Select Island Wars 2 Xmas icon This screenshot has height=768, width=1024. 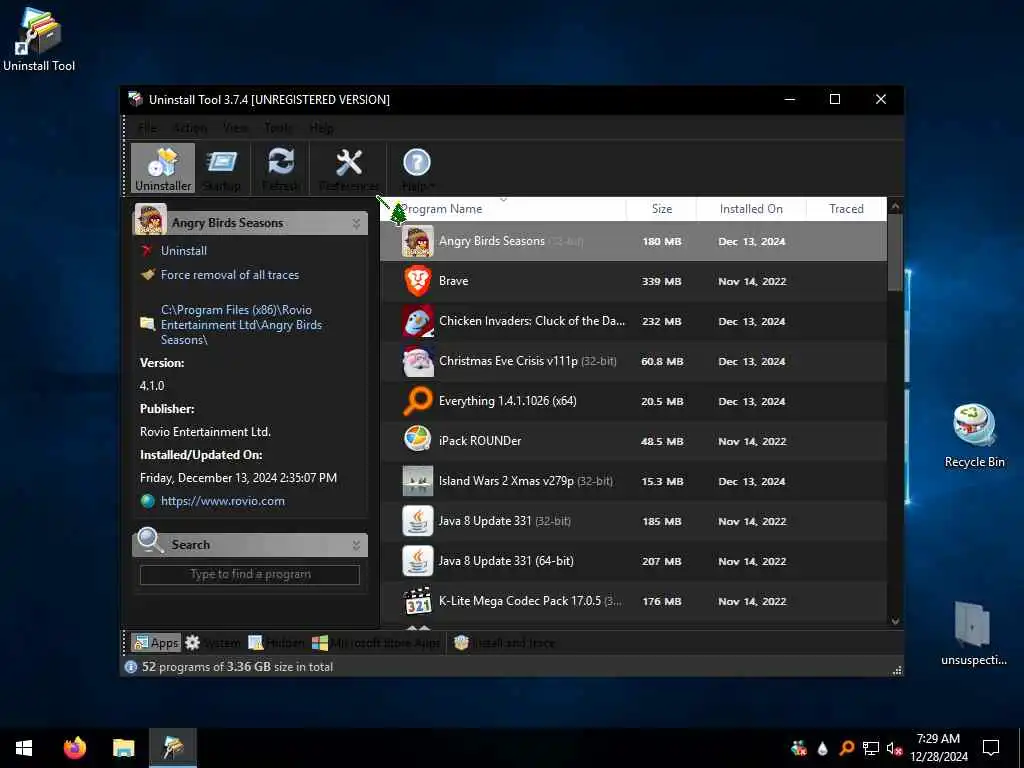click(418, 481)
